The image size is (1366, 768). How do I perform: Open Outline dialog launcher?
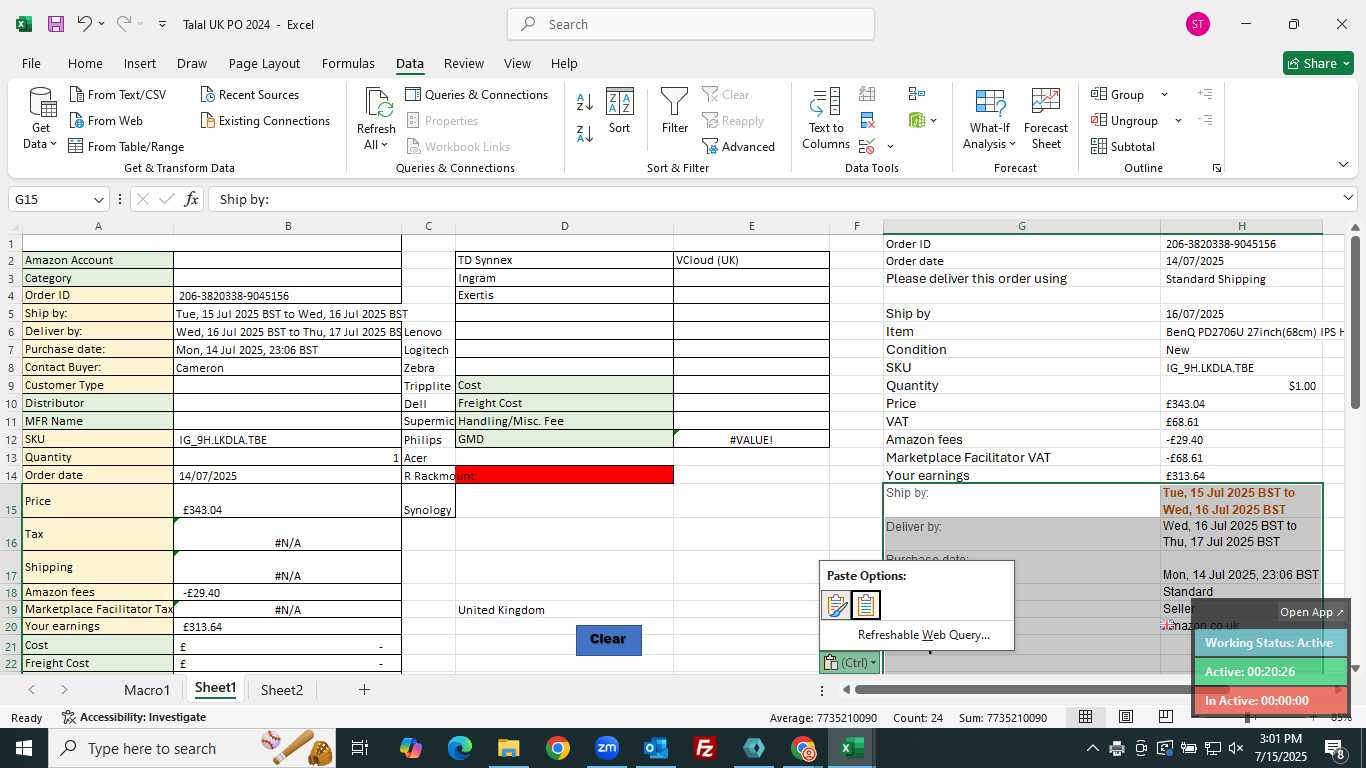(x=1217, y=168)
